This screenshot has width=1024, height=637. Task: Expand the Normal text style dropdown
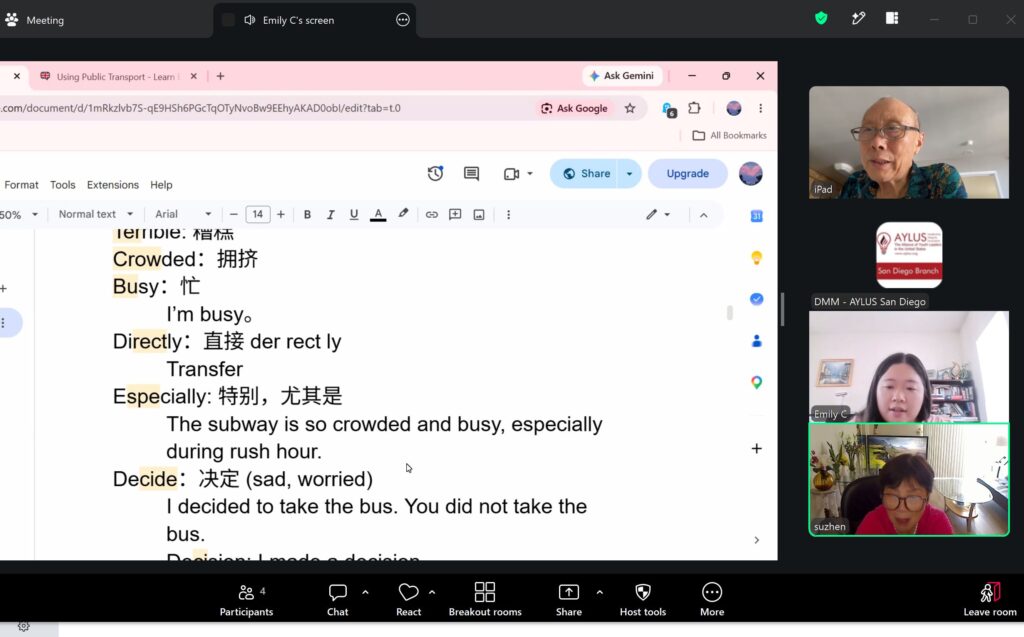pyautogui.click(x=96, y=214)
